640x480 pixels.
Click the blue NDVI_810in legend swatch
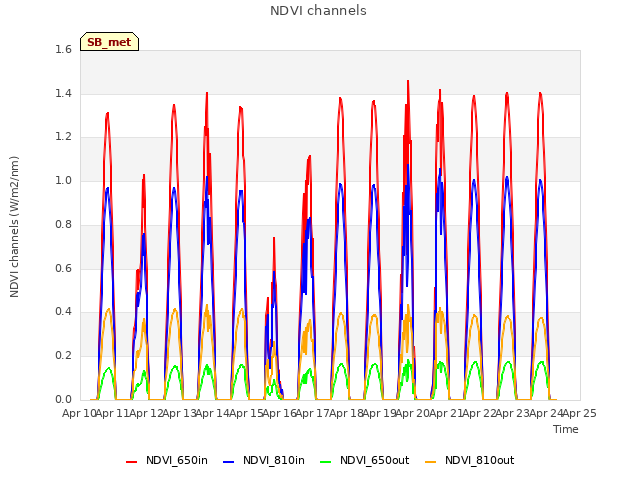pos(229,462)
